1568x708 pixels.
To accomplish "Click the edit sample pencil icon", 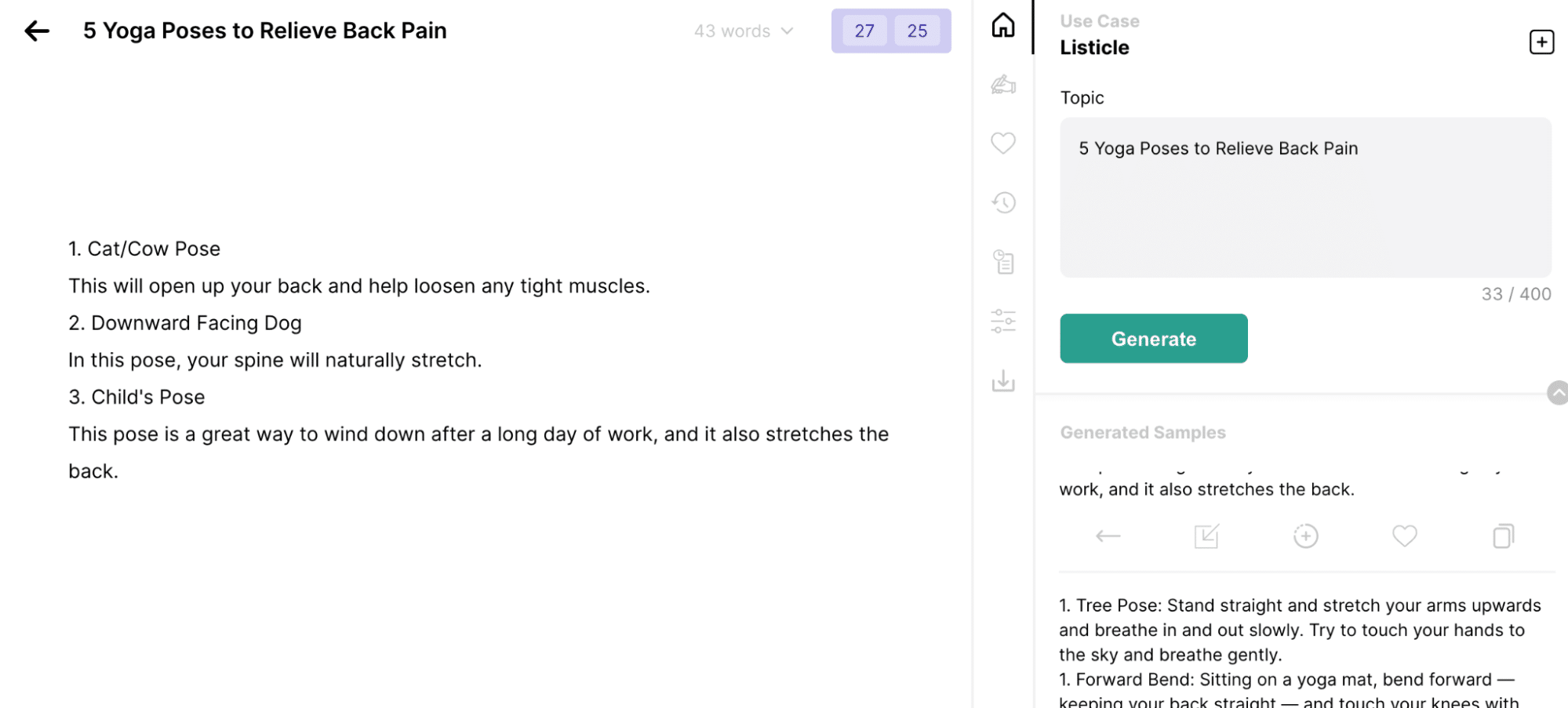I will 1206,536.
